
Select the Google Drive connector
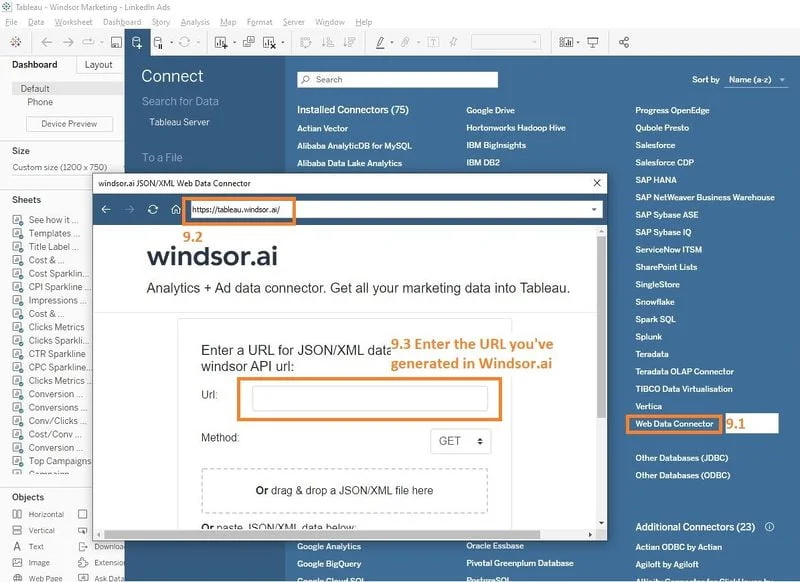490,110
